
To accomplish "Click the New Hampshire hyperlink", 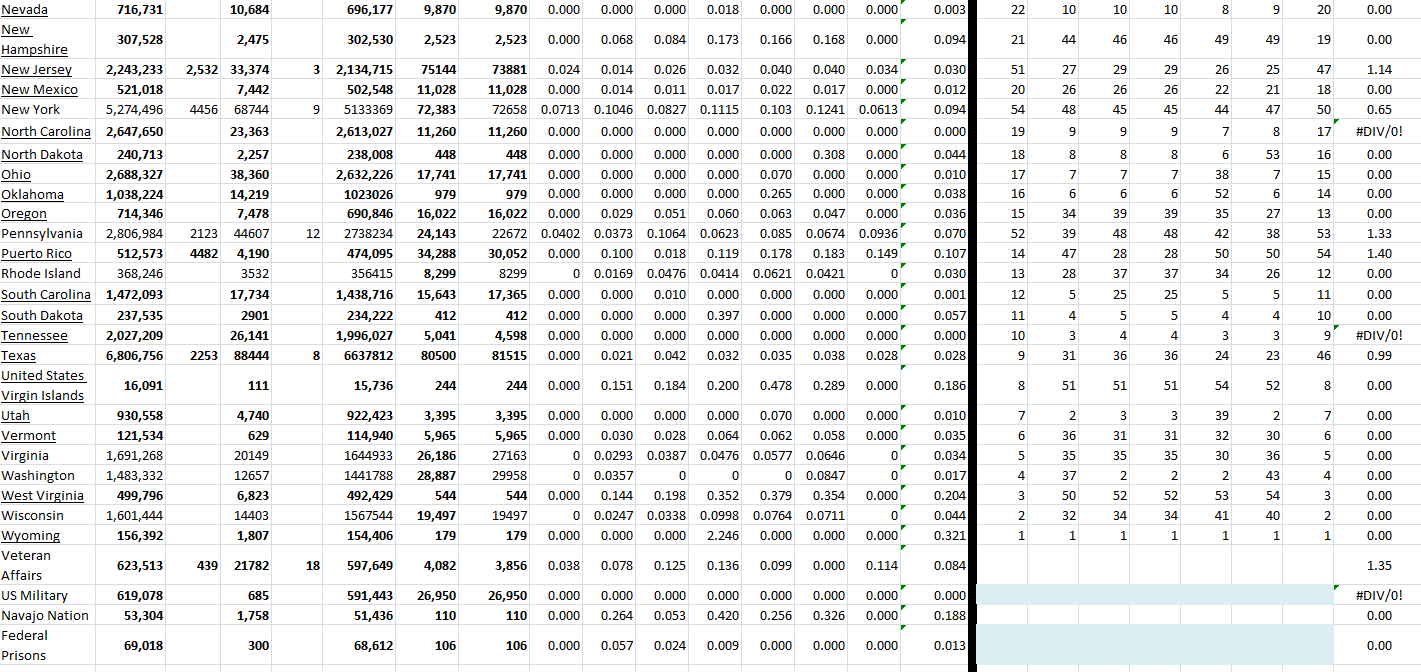I will point(34,40).
